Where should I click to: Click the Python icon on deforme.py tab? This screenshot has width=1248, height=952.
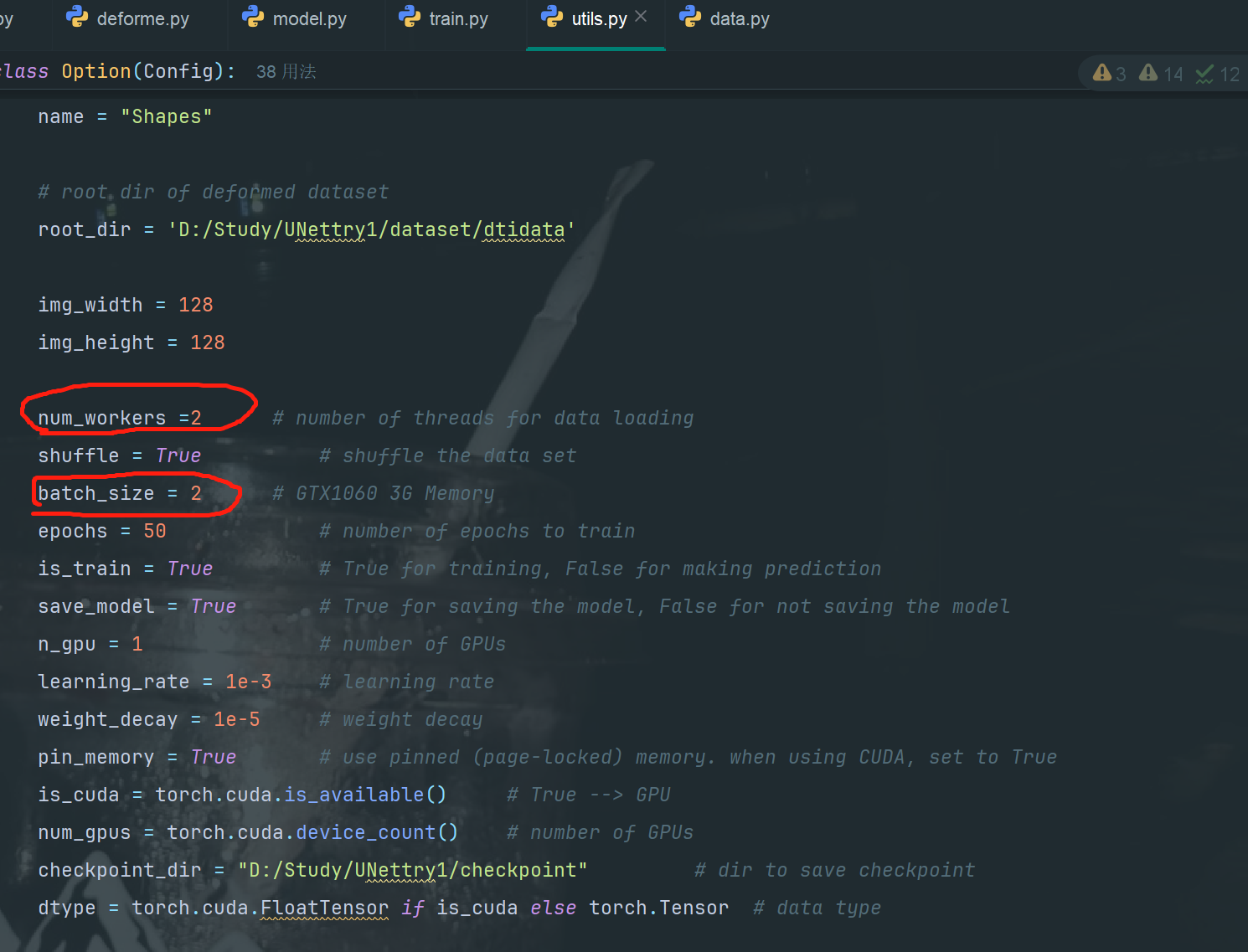click(x=76, y=17)
